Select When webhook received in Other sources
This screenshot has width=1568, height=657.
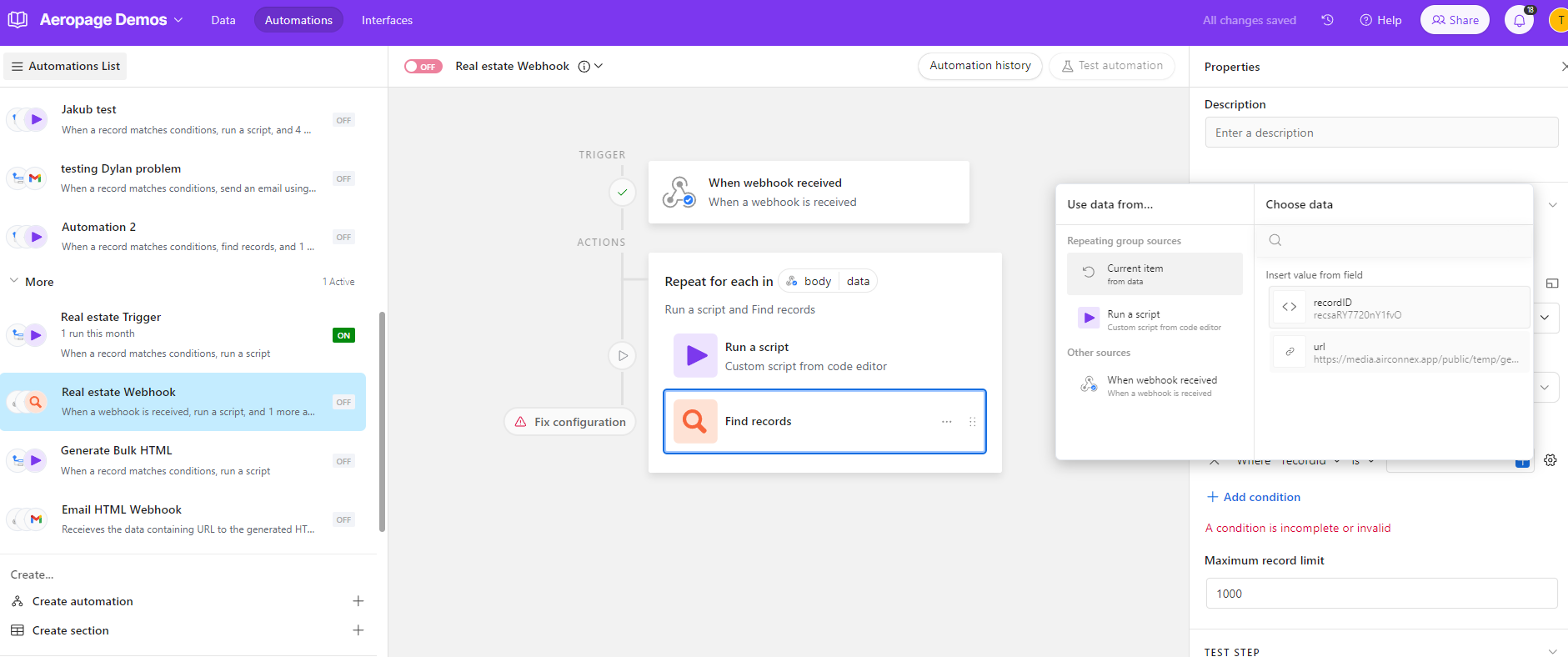[1155, 386]
